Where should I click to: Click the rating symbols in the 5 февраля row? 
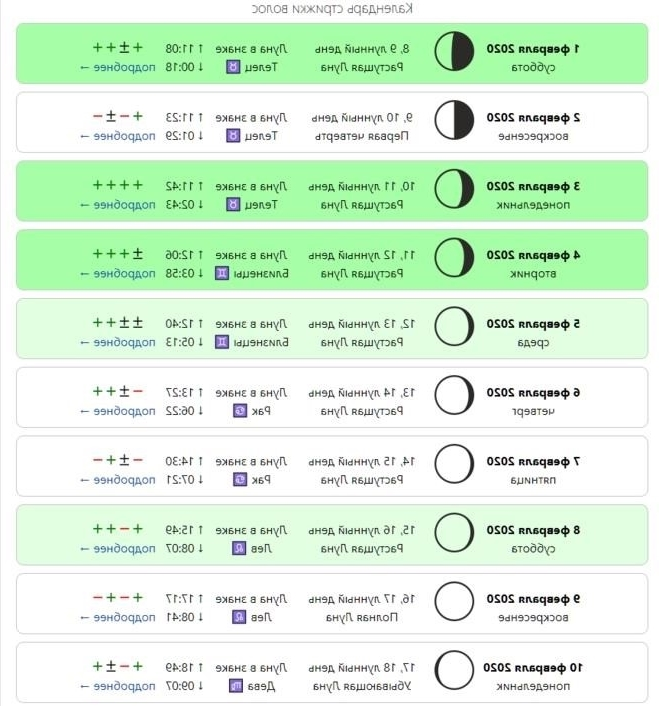(x=117, y=323)
